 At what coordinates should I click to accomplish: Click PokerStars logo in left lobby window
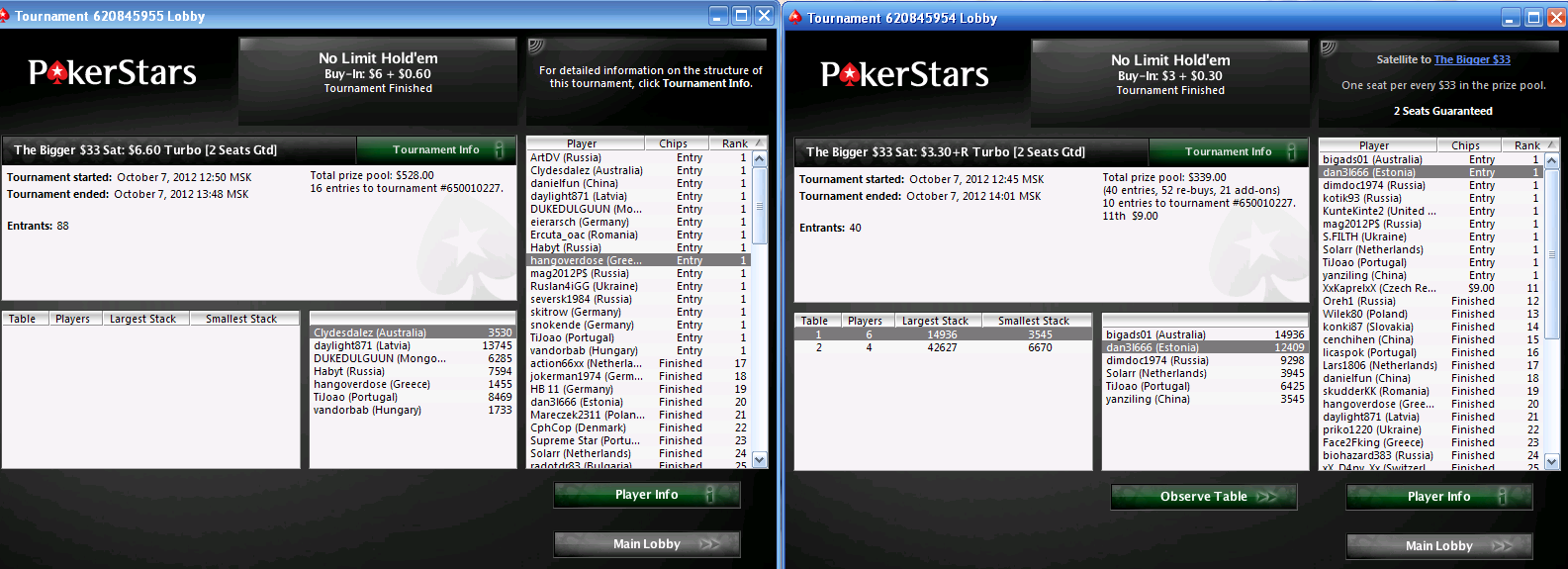click(x=112, y=72)
